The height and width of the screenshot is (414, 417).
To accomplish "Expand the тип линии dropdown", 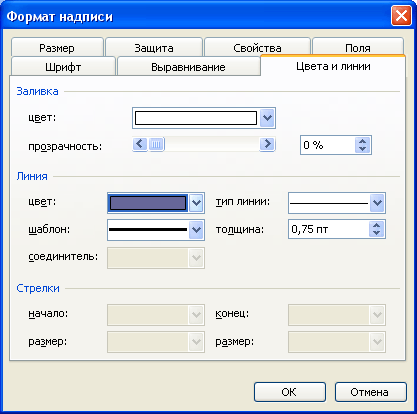I will pos(377,203).
